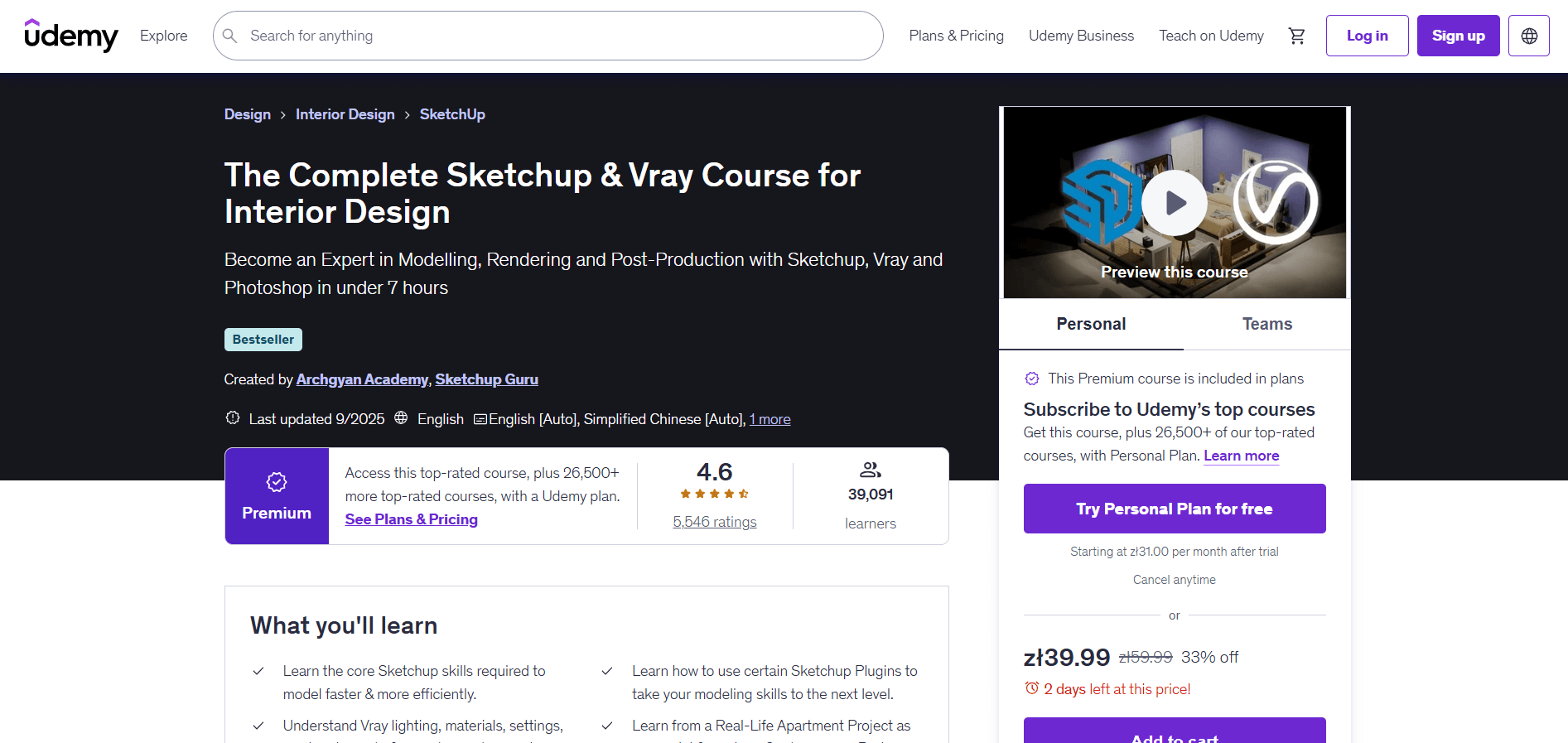Open Udemy Business link
1568x743 pixels.
tap(1081, 36)
